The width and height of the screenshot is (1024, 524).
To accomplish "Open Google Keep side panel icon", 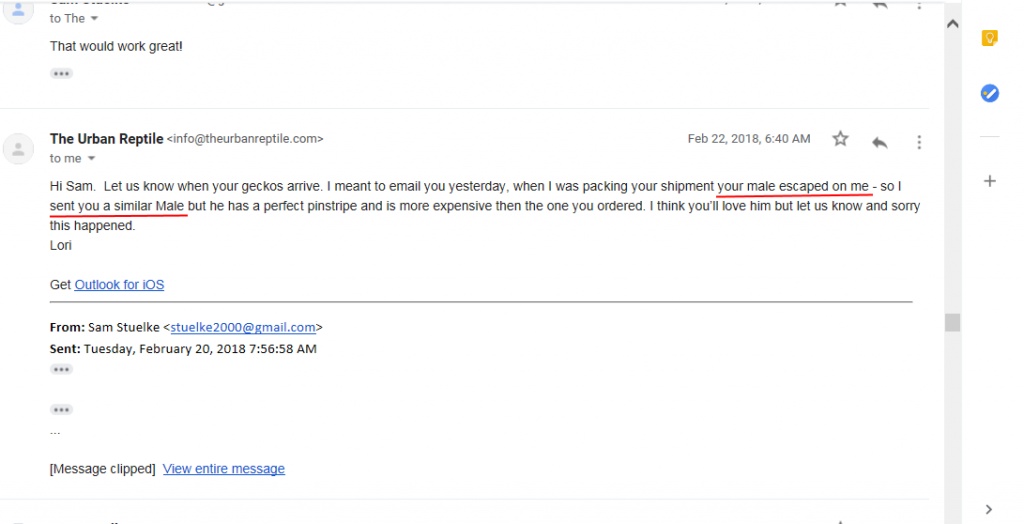I will (x=990, y=38).
